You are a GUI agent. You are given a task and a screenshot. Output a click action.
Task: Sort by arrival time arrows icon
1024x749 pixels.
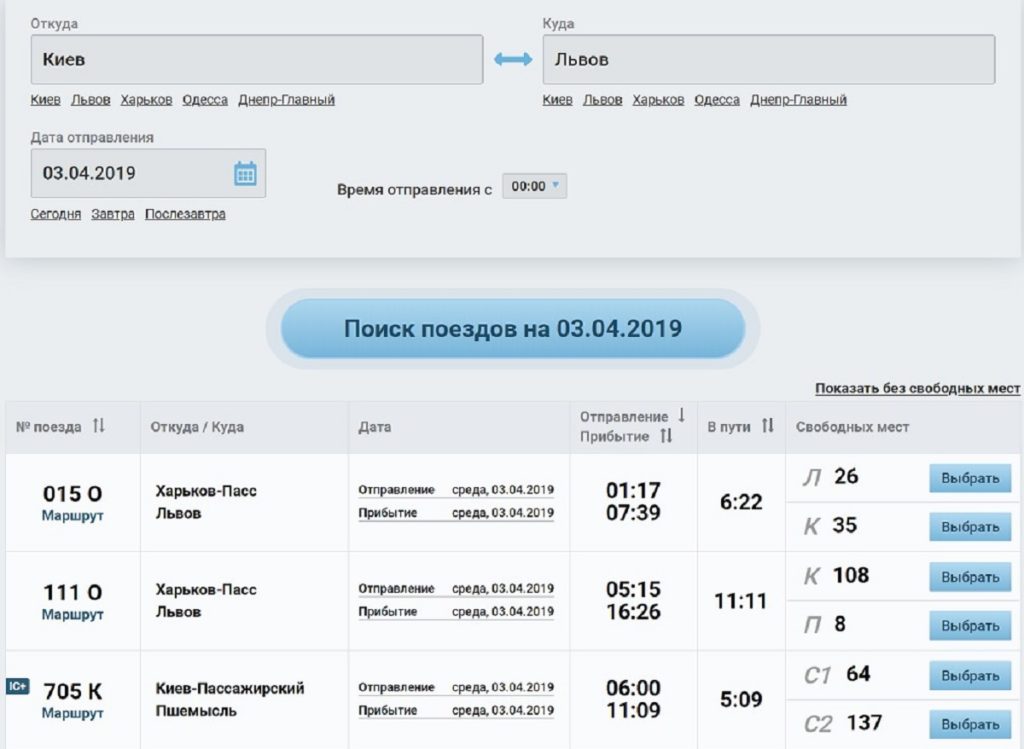pyautogui.click(x=666, y=437)
